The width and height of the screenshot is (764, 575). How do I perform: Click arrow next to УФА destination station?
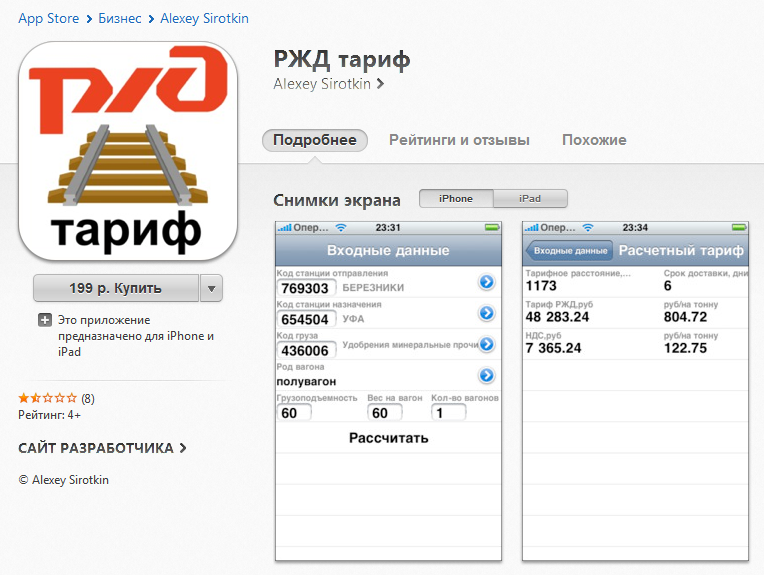(486, 313)
